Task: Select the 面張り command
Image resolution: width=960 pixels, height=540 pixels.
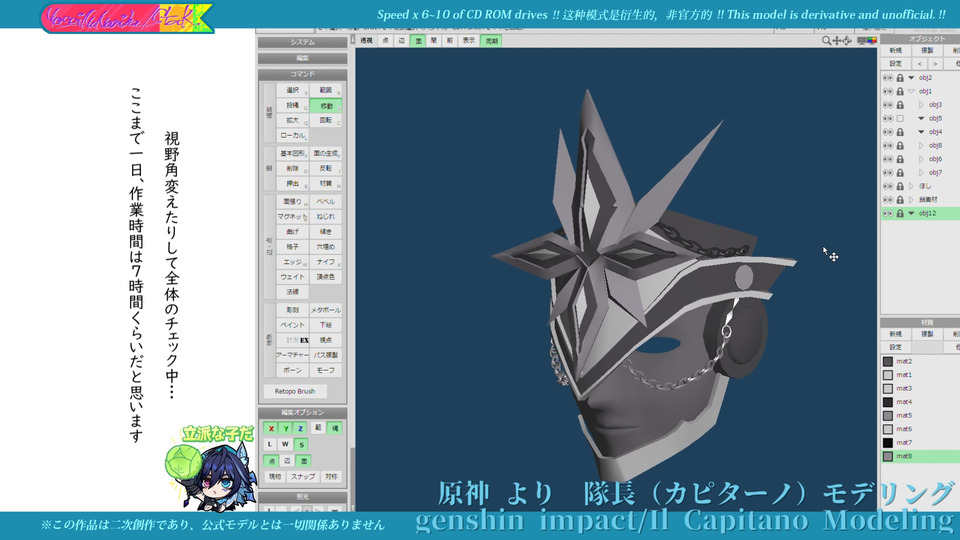Action: (x=293, y=201)
